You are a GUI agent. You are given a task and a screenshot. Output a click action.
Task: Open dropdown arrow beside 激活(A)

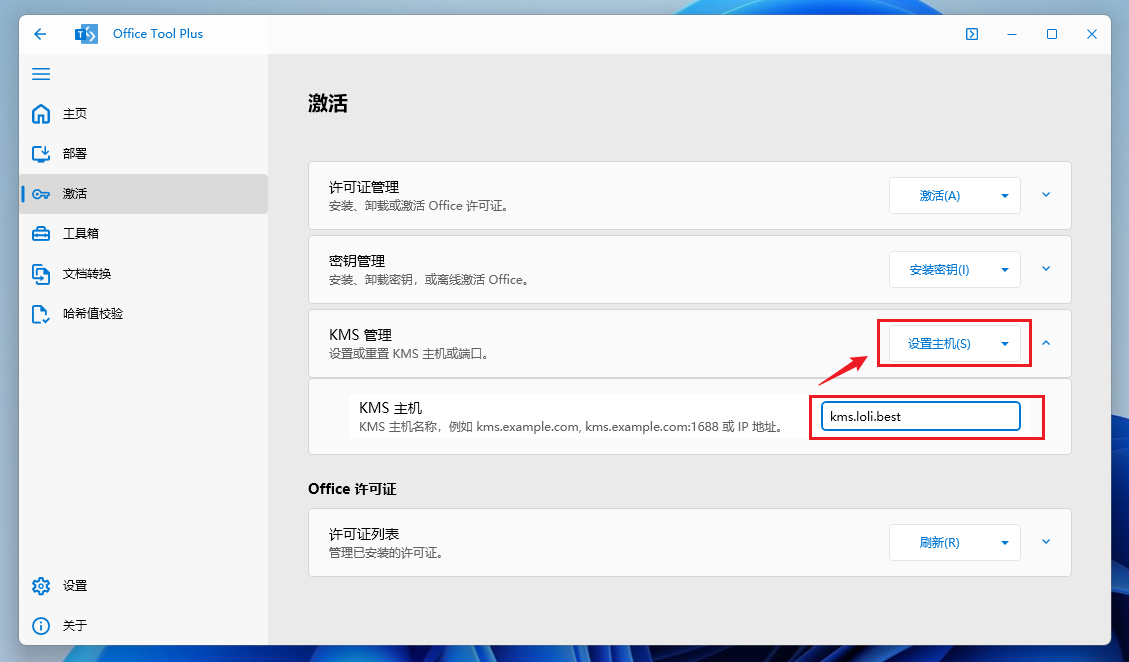[x=1005, y=196]
